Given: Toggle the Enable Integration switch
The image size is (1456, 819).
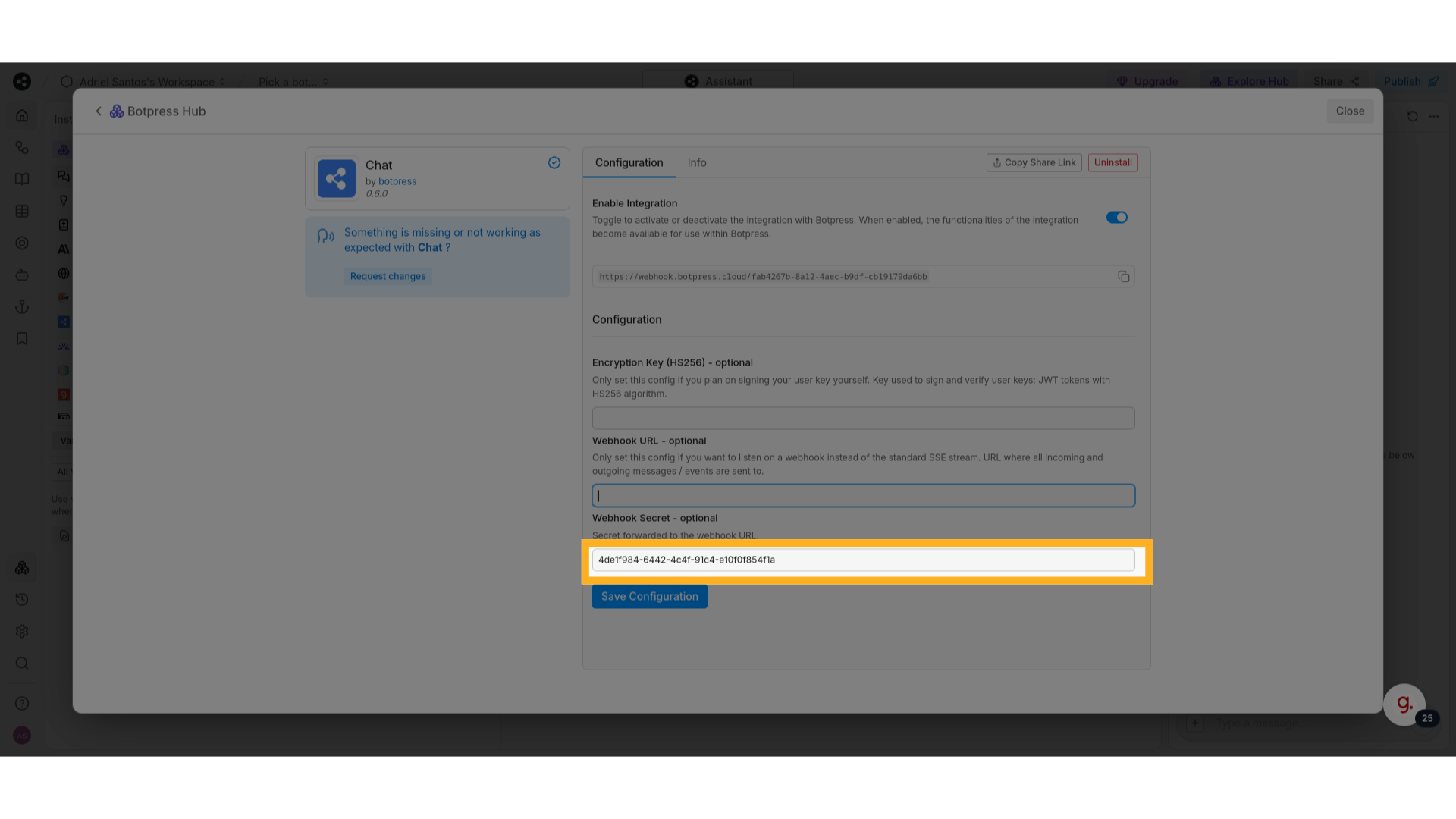Looking at the screenshot, I should click(x=1116, y=218).
